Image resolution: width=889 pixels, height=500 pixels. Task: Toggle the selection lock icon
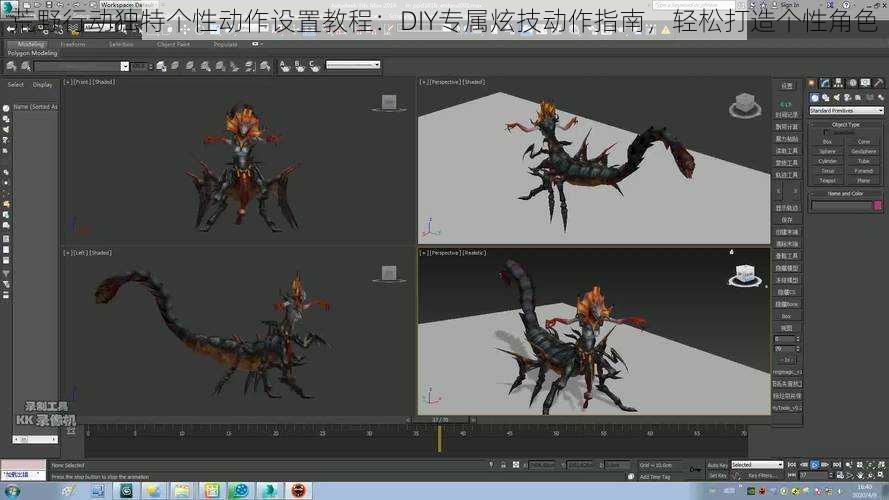503,465
